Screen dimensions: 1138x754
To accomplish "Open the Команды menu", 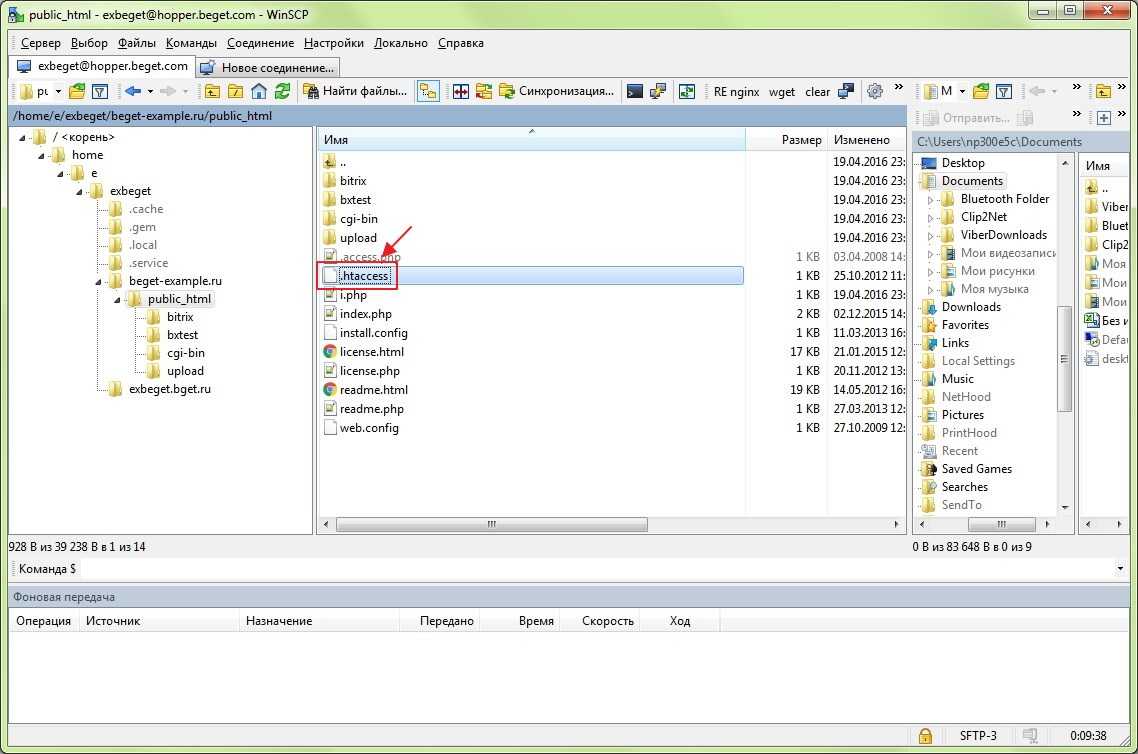I will [x=191, y=43].
